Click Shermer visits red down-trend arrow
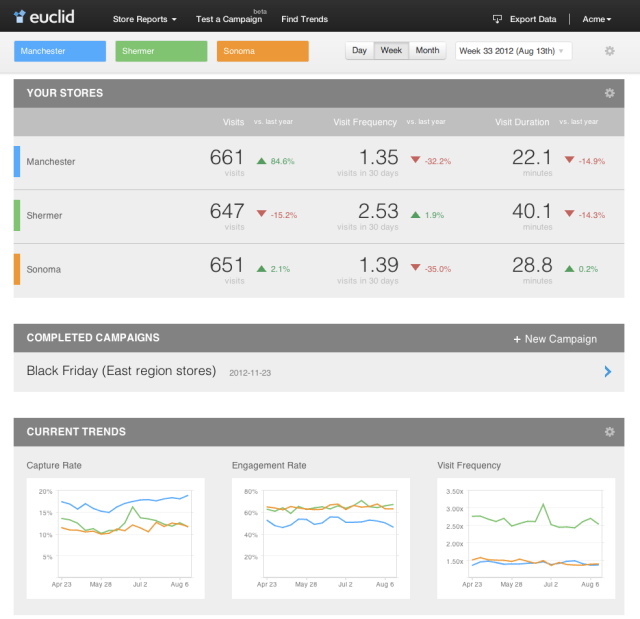 pos(261,214)
